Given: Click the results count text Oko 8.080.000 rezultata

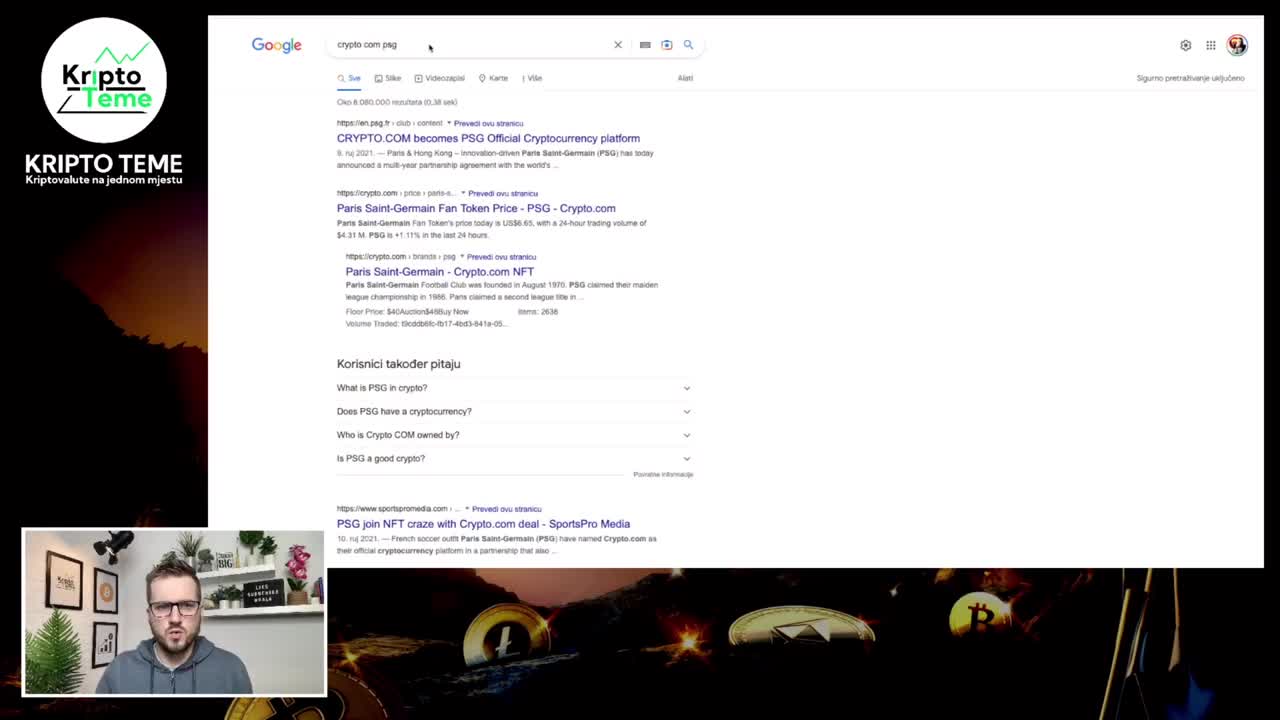Looking at the screenshot, I should 397,102.
